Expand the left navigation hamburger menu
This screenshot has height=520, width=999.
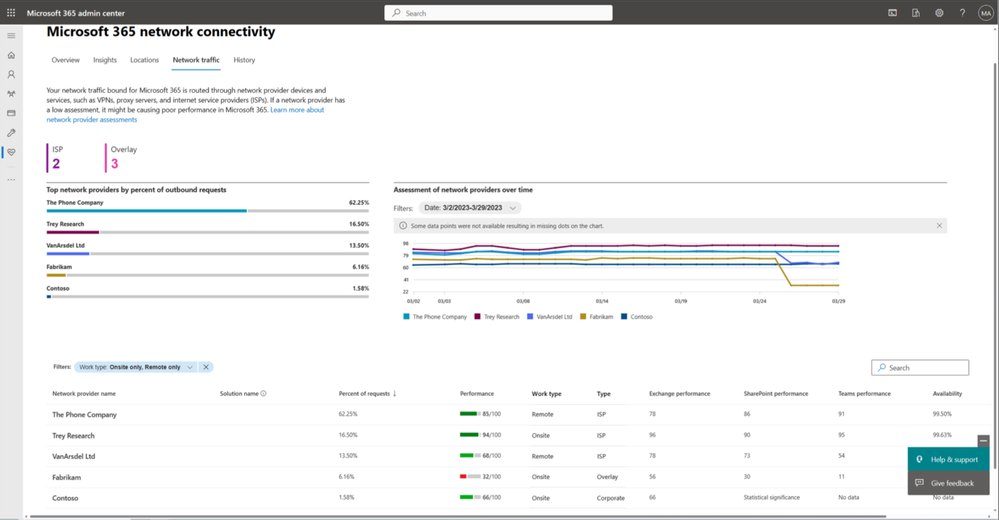pyautogui.click(x=11, y=36)
